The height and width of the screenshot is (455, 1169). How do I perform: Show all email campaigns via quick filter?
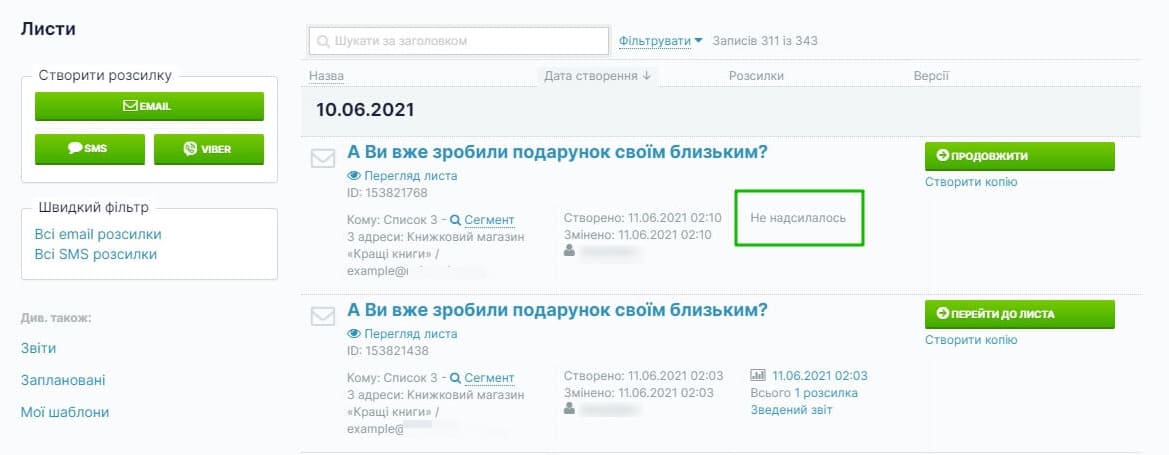click(x=98, y=234)
